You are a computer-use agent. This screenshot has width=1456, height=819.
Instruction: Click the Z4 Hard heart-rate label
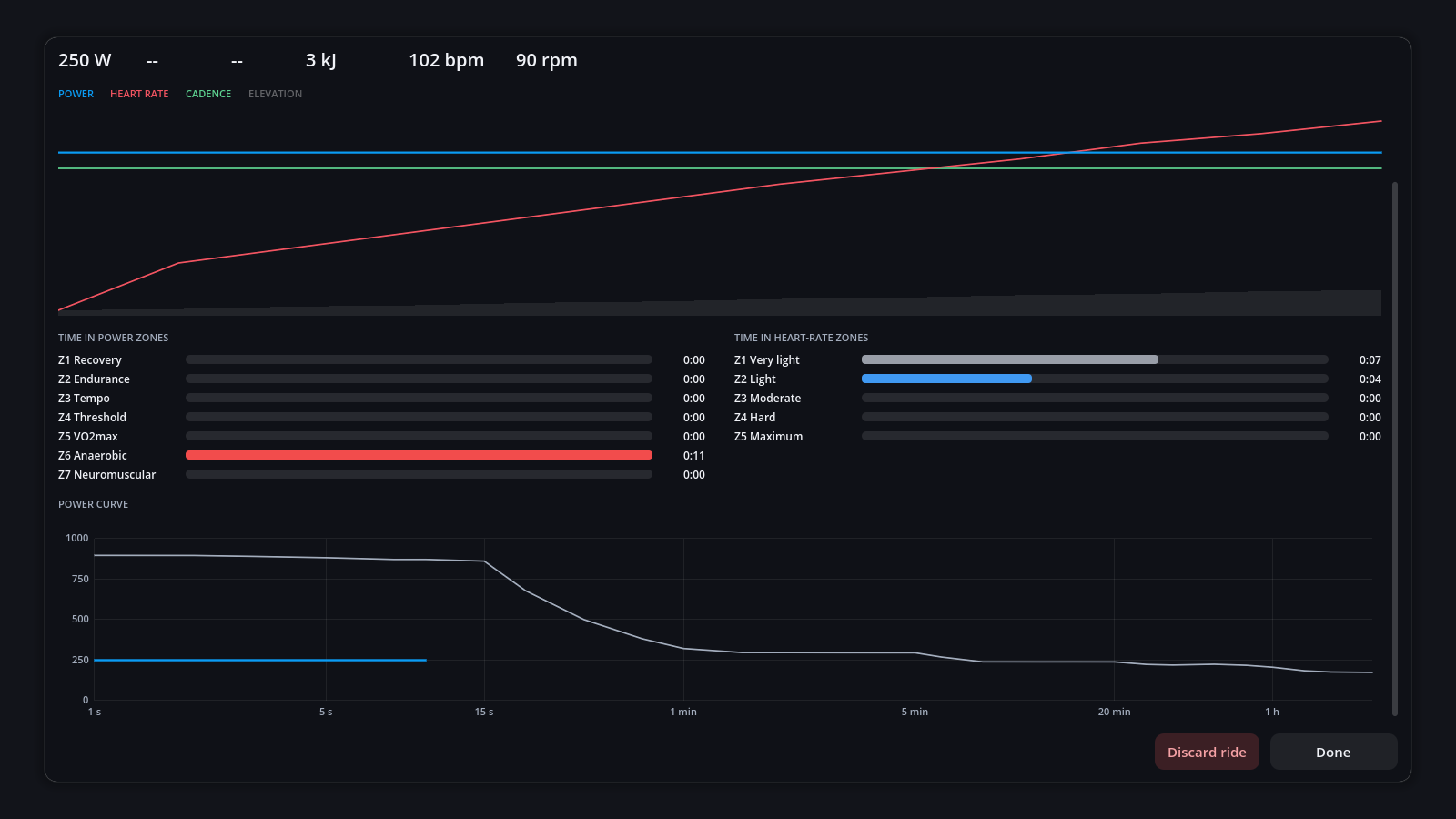pos(755,418)
